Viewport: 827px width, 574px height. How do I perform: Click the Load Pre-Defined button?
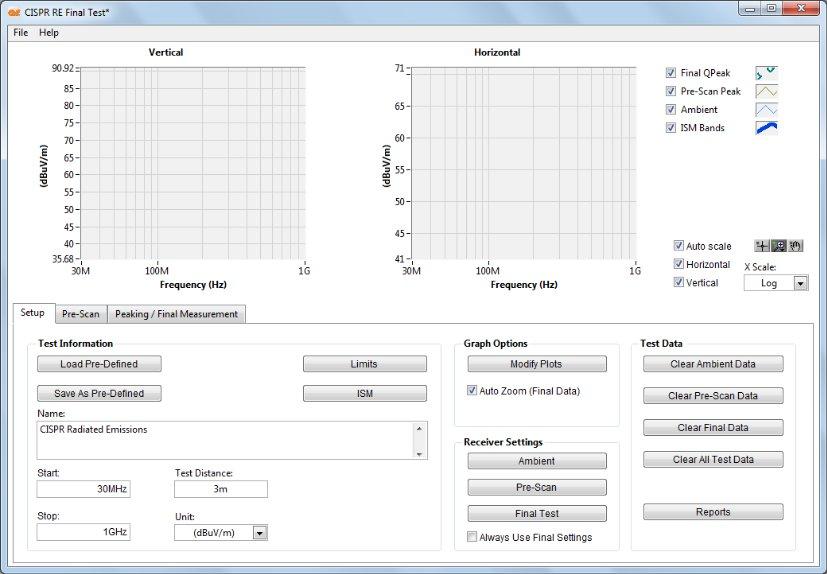click(x=99, y=364)
